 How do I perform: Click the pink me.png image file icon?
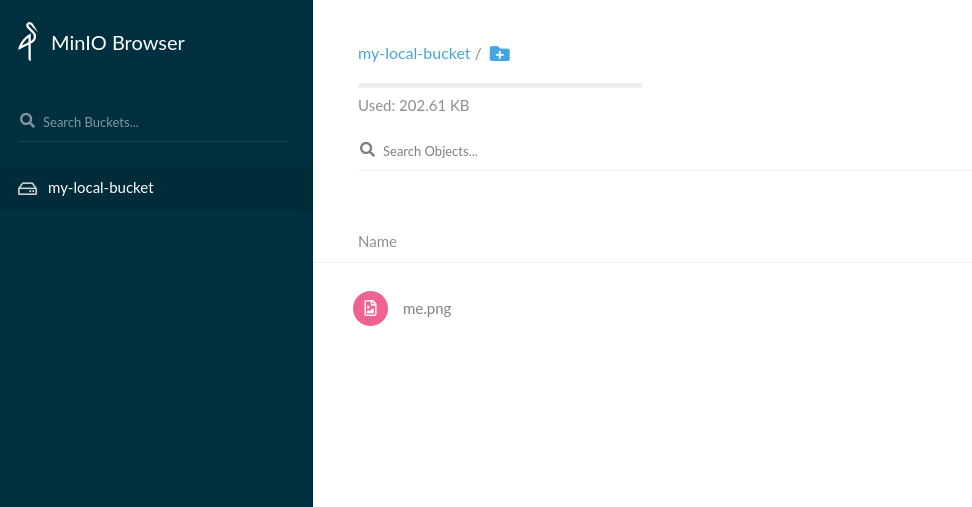[370, 308]
